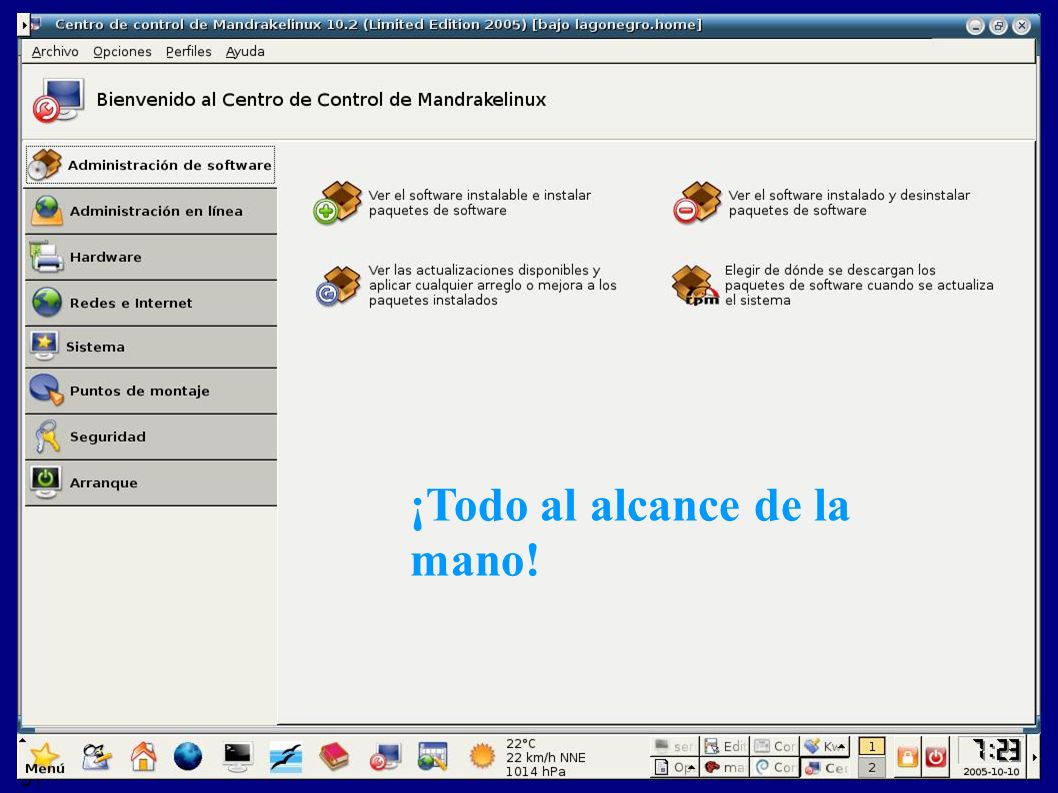Open the Arranque section

click(x=150, y=483)
